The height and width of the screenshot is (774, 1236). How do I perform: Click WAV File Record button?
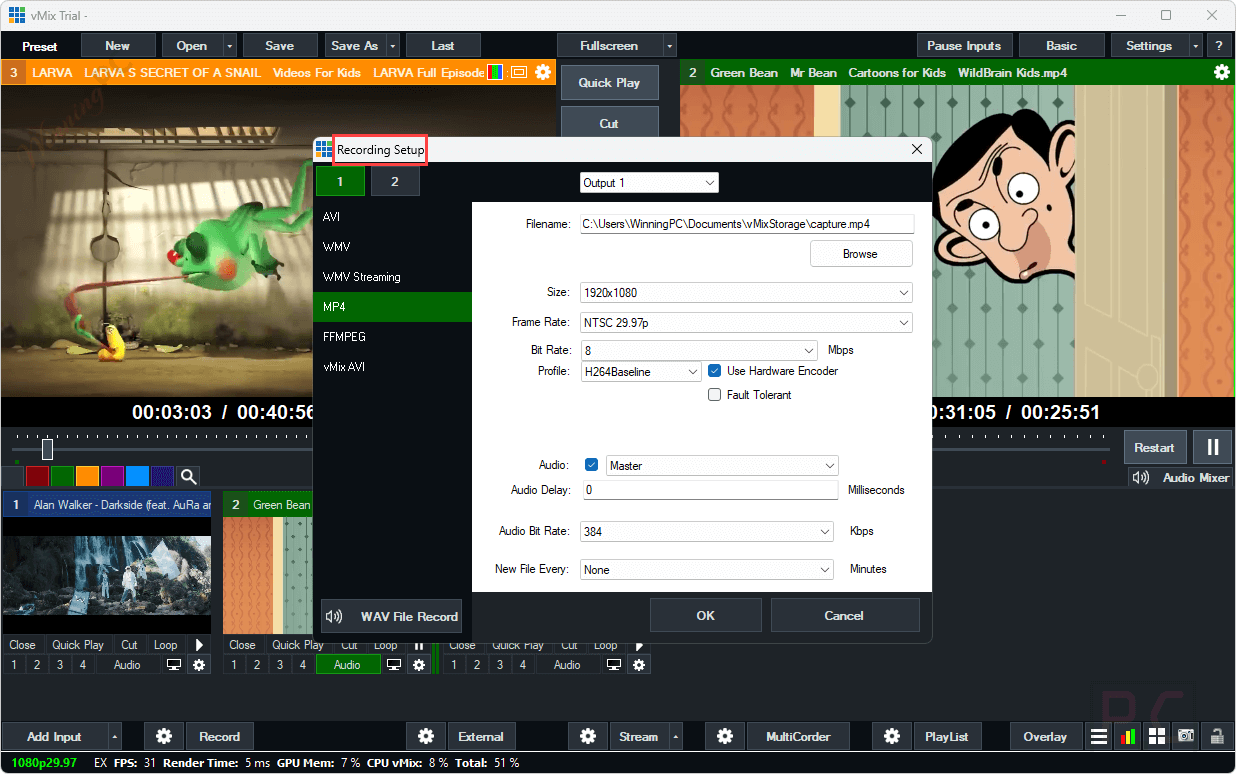(x=392, y=616)
